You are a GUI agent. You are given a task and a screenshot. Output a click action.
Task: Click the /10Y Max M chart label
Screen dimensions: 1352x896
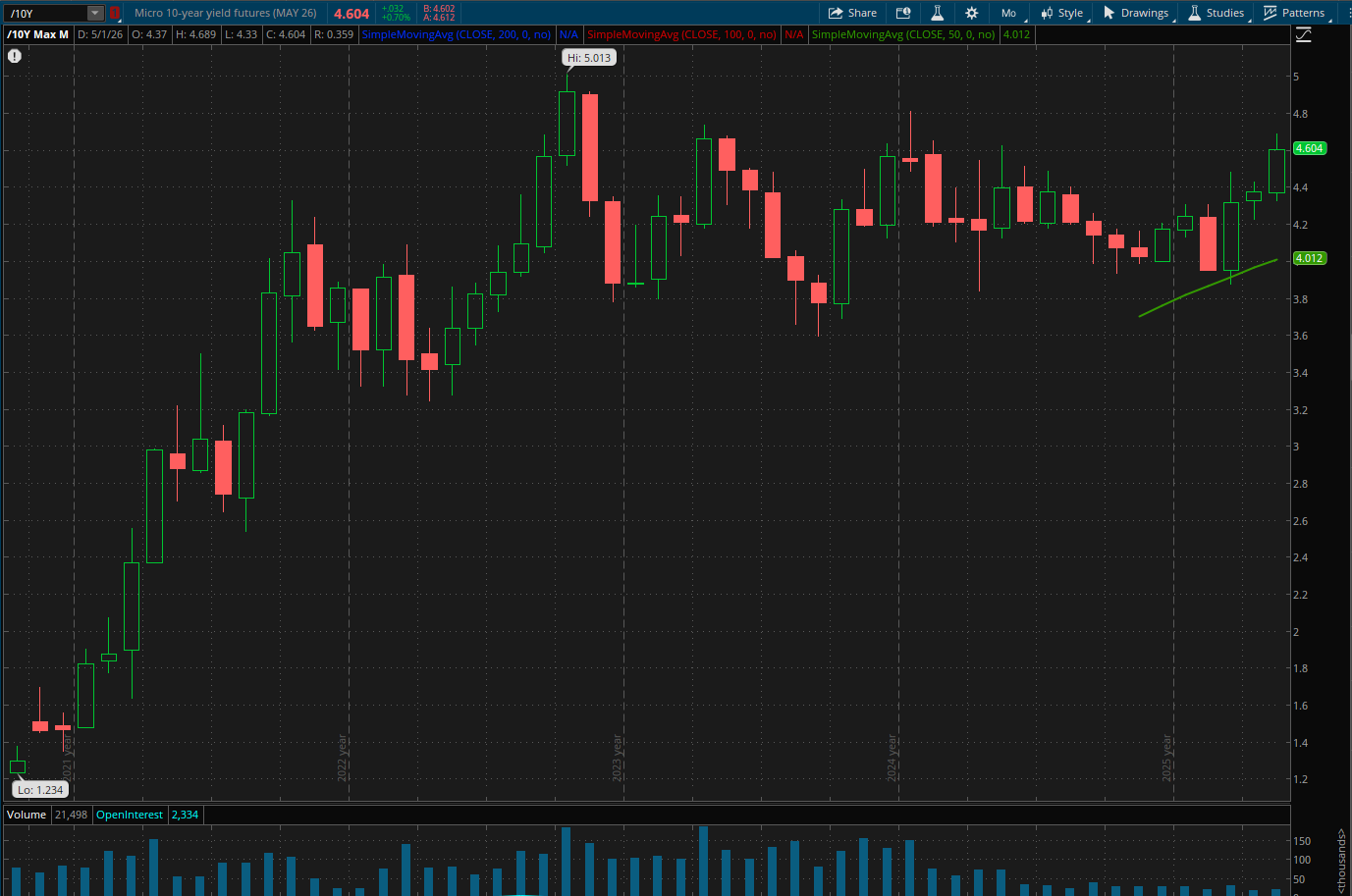click(x=38, y=34)
